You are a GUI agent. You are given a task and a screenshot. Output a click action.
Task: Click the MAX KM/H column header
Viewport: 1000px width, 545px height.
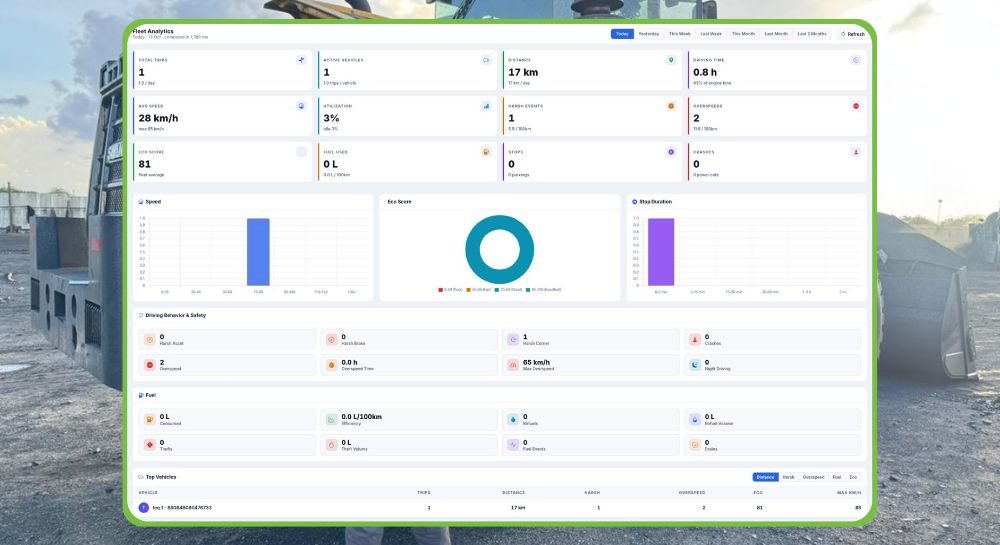[849, 493]
